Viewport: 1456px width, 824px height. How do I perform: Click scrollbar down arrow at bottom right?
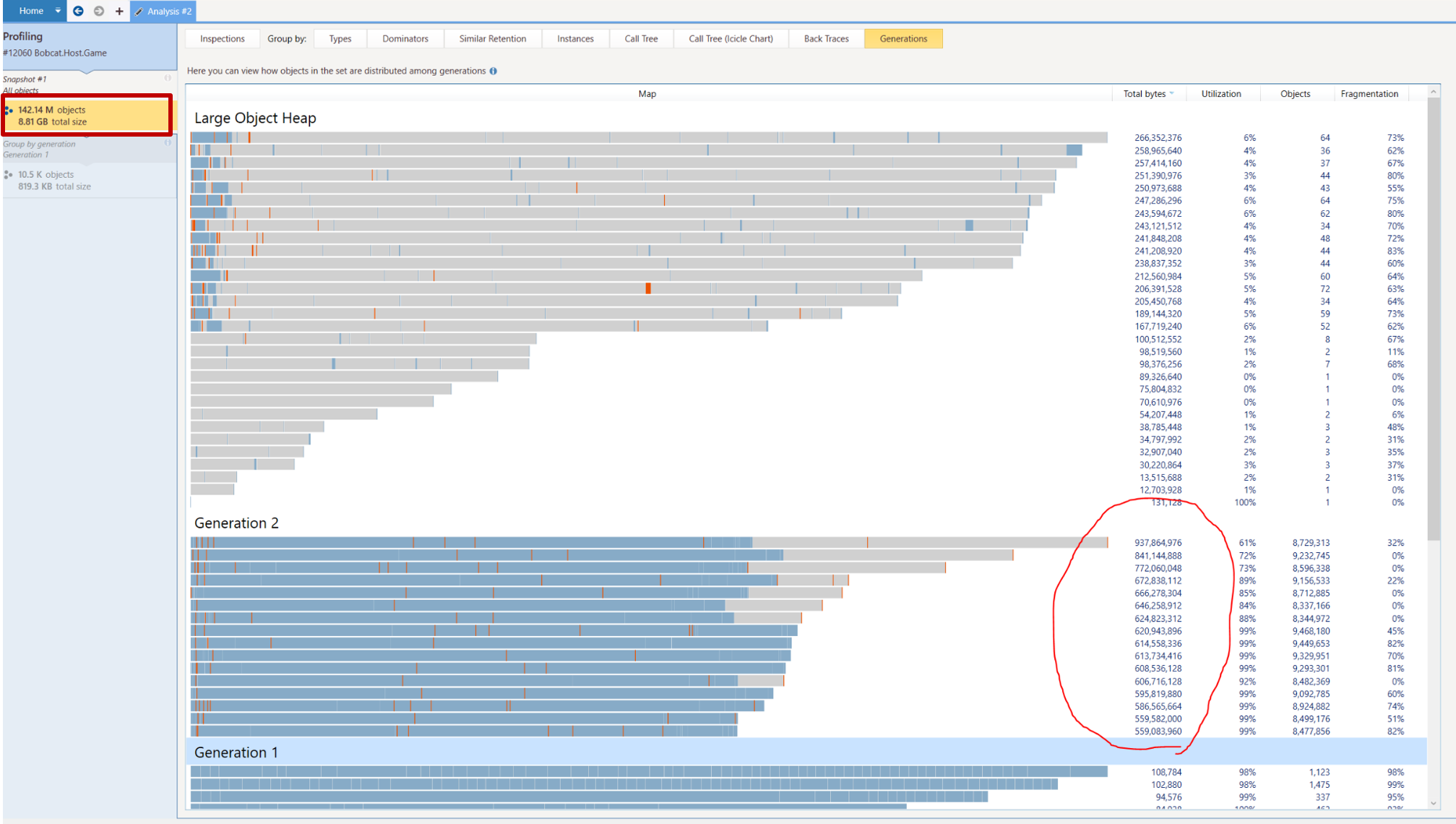pyautogui.click(x=1434, y=803)
